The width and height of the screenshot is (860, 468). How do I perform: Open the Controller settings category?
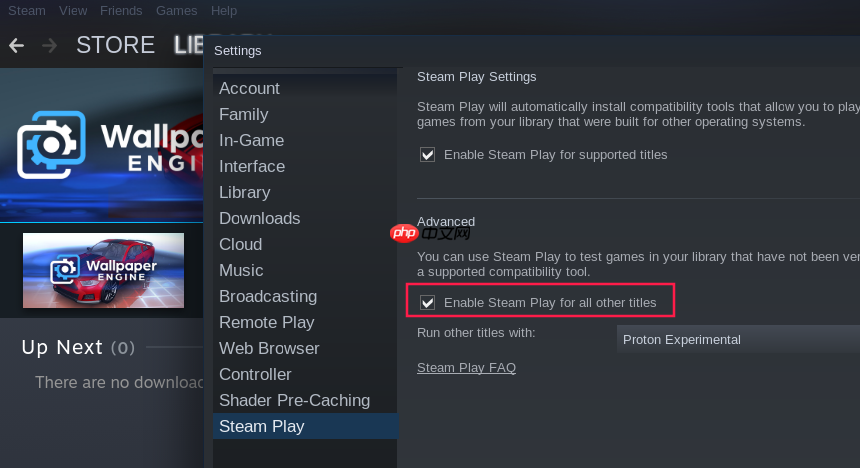click(255, 374)
